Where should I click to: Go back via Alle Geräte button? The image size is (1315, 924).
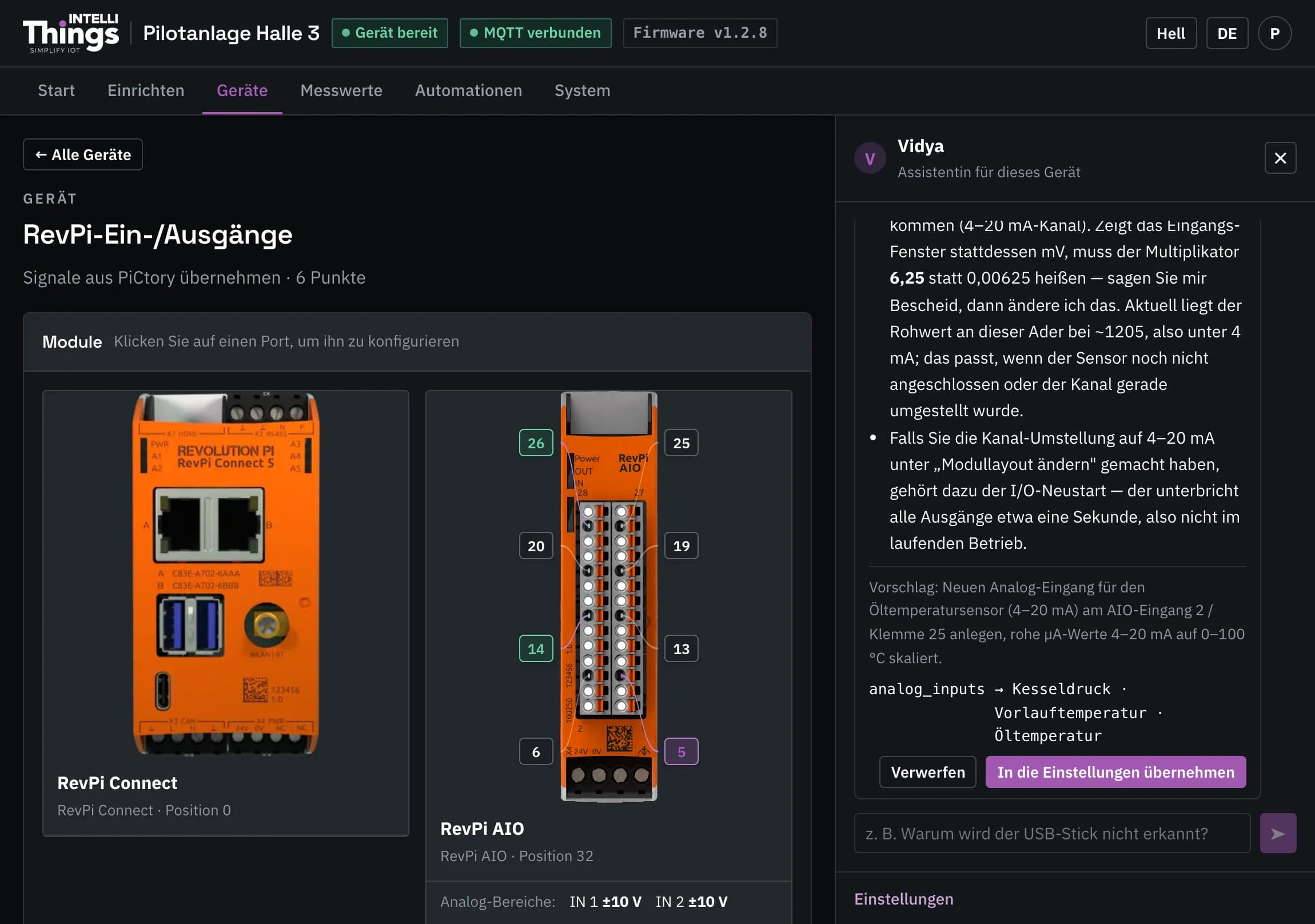click(x=83, y=155)
